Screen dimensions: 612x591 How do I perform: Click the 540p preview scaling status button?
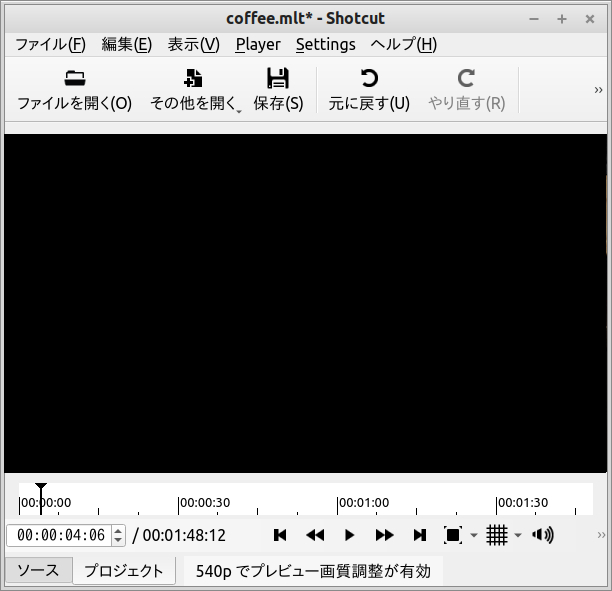tap(313, 571)
